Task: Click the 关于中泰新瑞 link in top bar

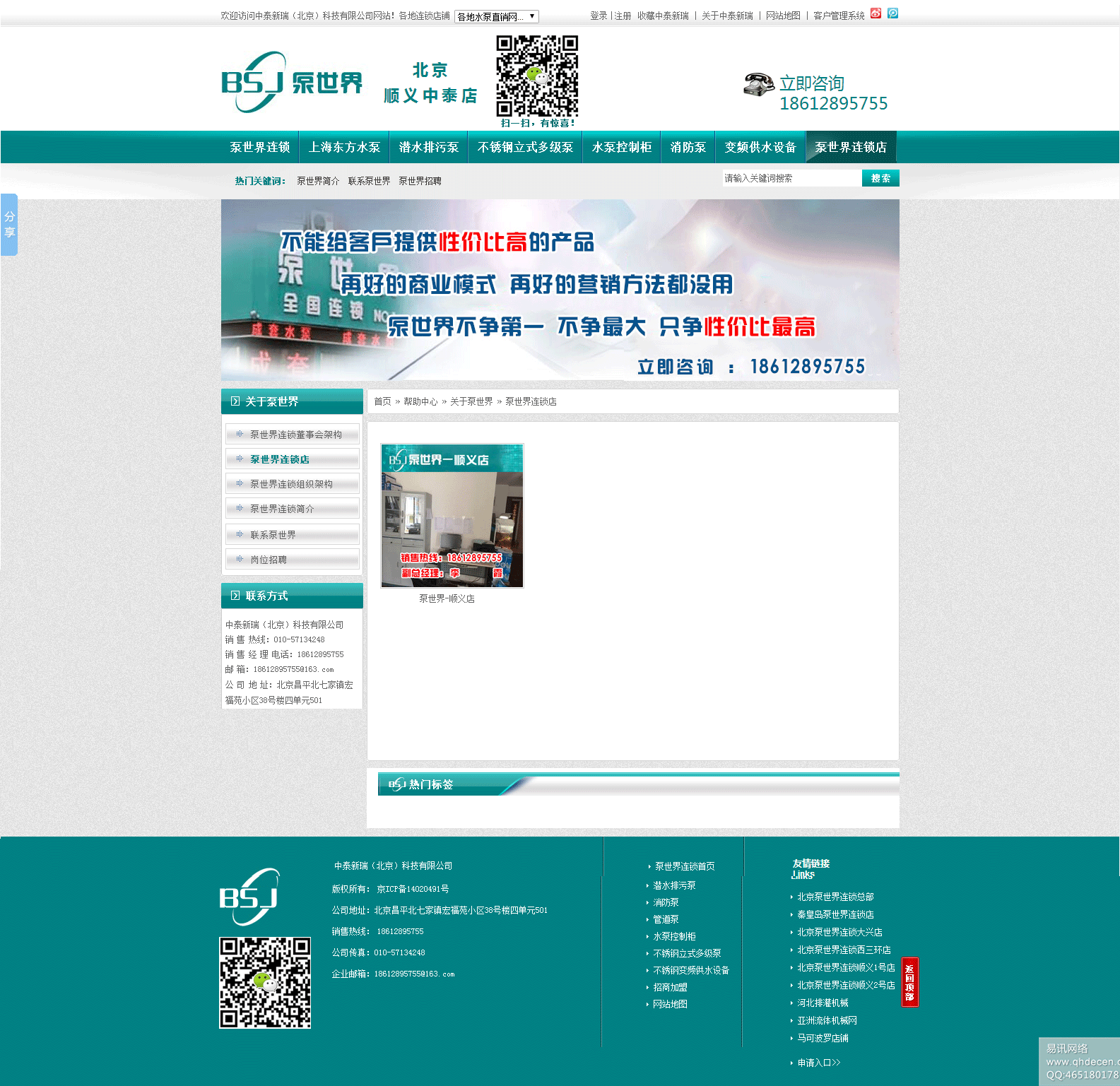Action: pyautogui.click(x=727, y=16)
